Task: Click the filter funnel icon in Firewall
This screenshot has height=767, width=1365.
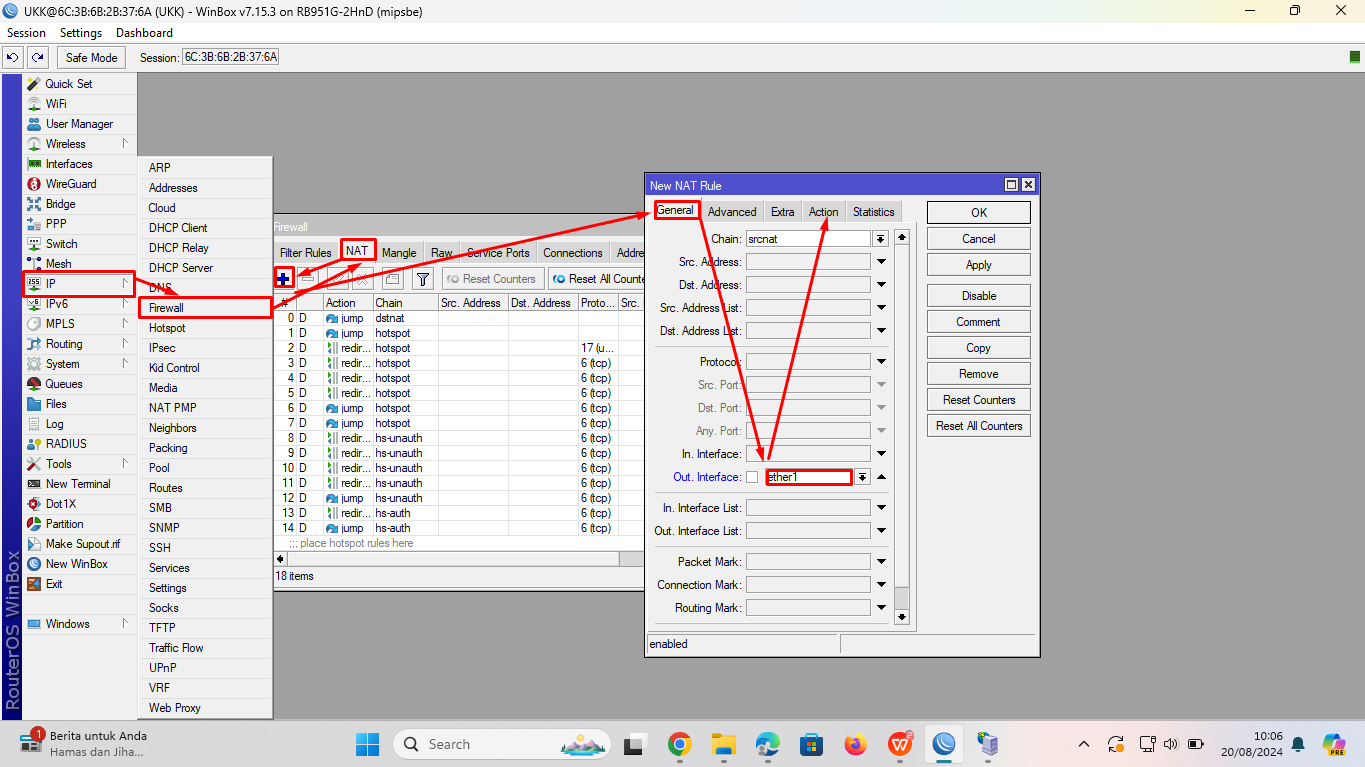Action: (x=423, y=279)
